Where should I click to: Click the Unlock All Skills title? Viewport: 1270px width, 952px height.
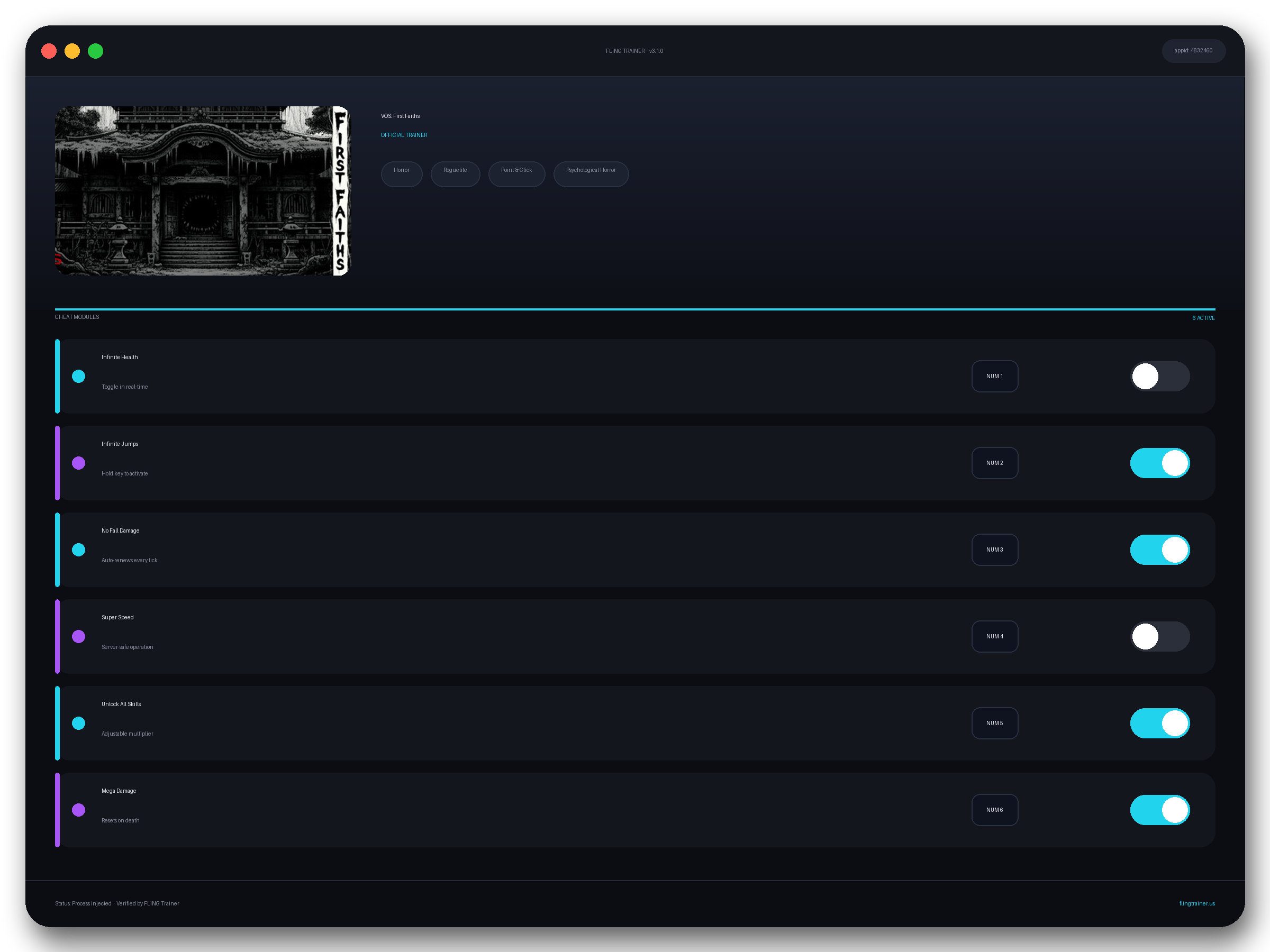[121, 703]
